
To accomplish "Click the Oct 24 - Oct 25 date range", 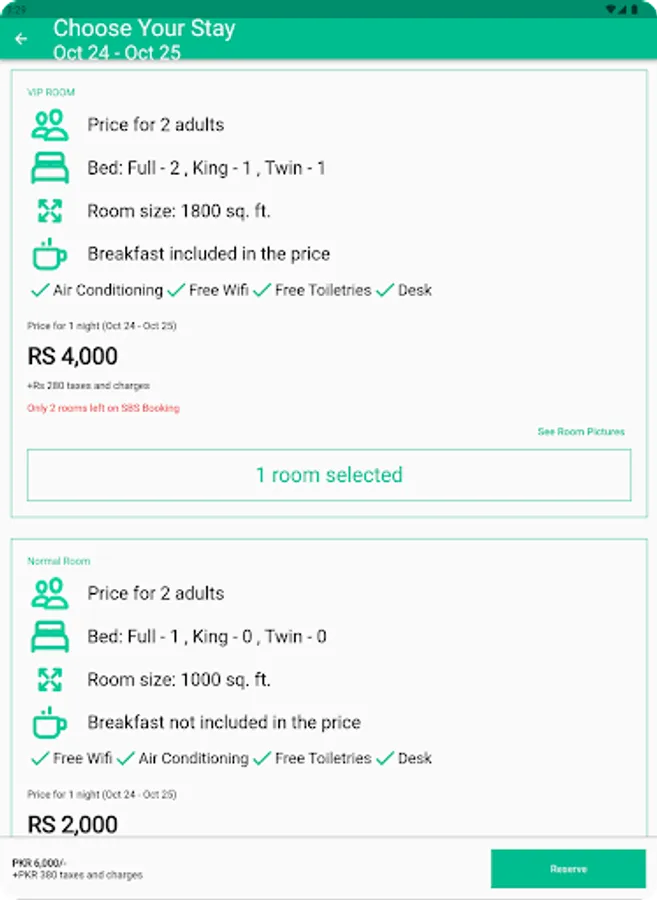I will click(117, 52).
